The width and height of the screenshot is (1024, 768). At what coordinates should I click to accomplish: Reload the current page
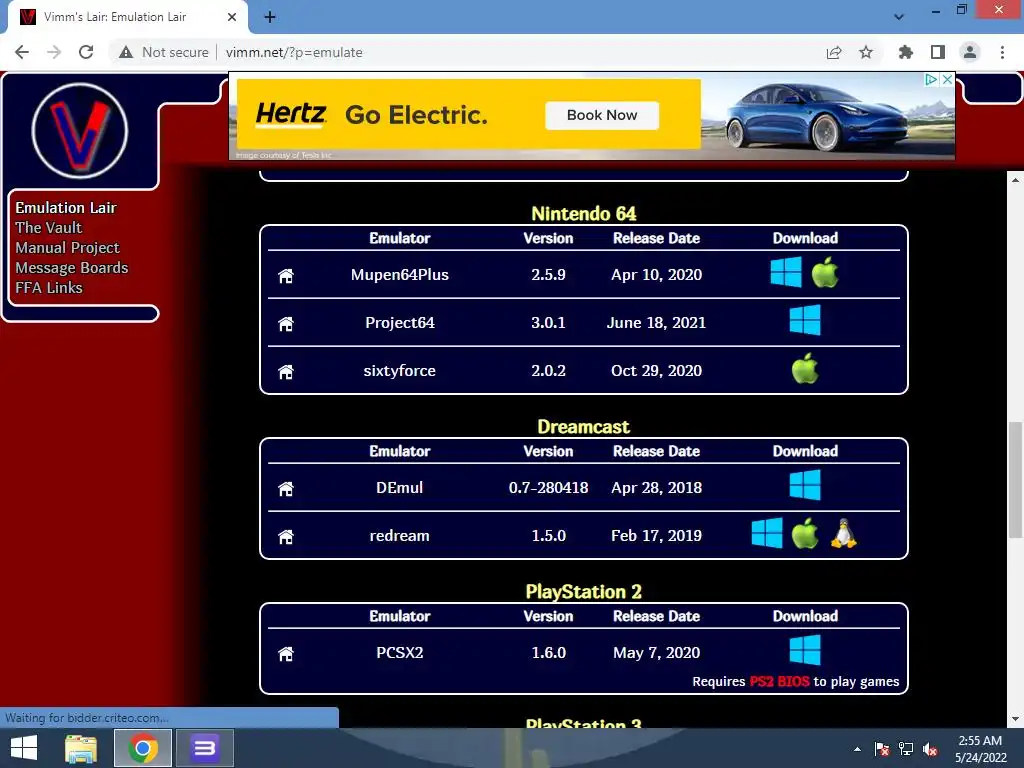coord(86,52)
